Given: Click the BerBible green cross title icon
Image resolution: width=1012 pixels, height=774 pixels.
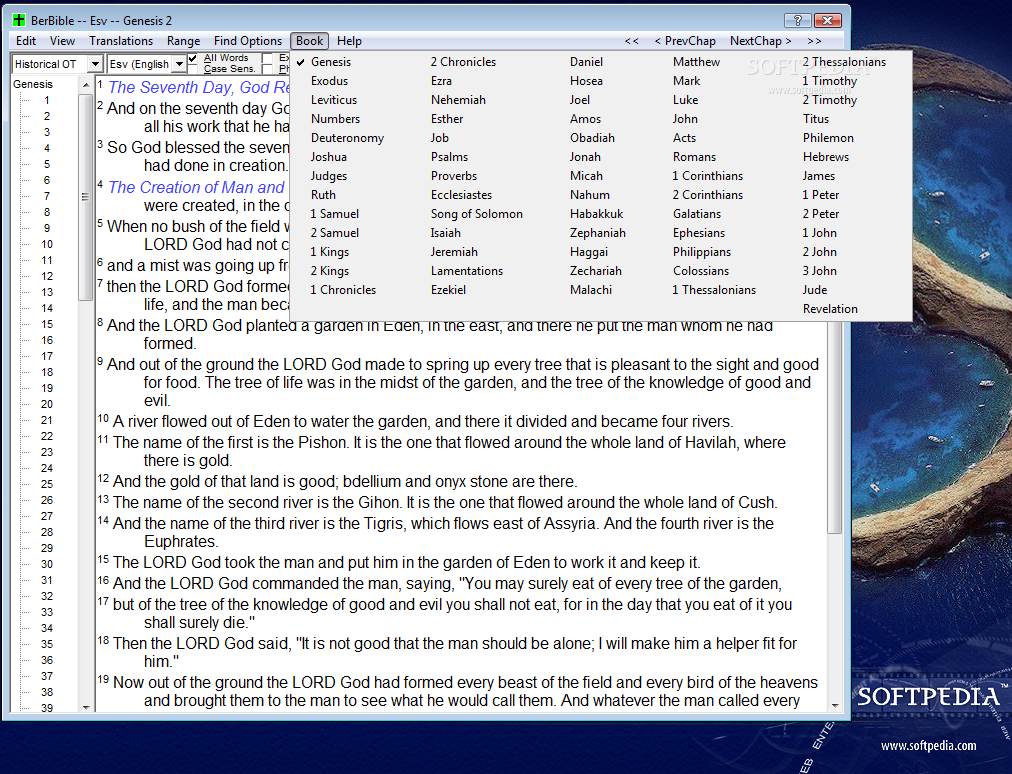Looking at the screenshot, I should 19,20.
